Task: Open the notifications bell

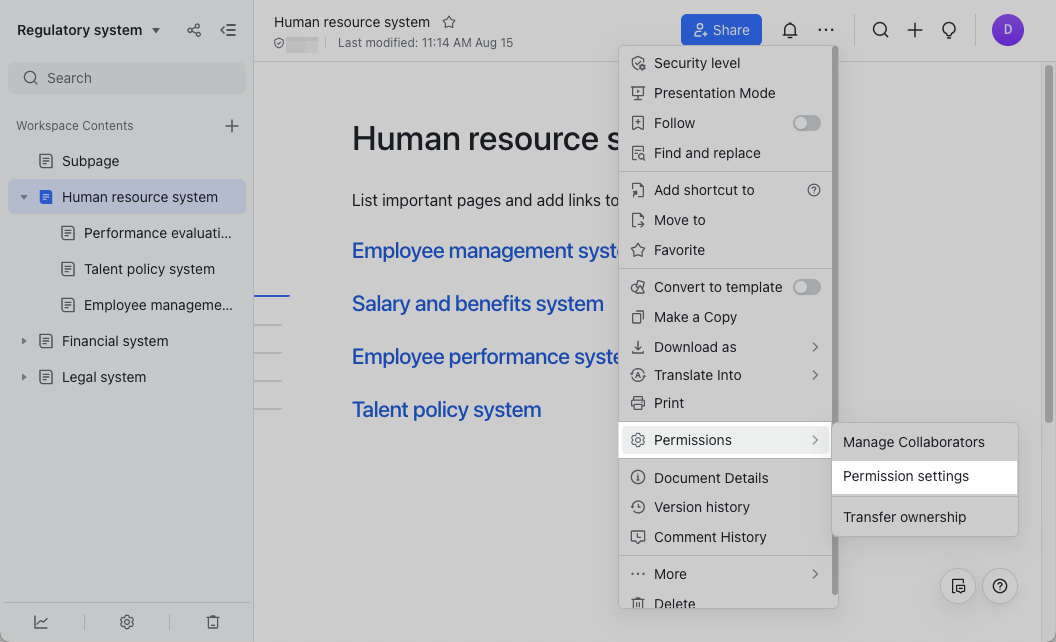Action: pos(790,30)
